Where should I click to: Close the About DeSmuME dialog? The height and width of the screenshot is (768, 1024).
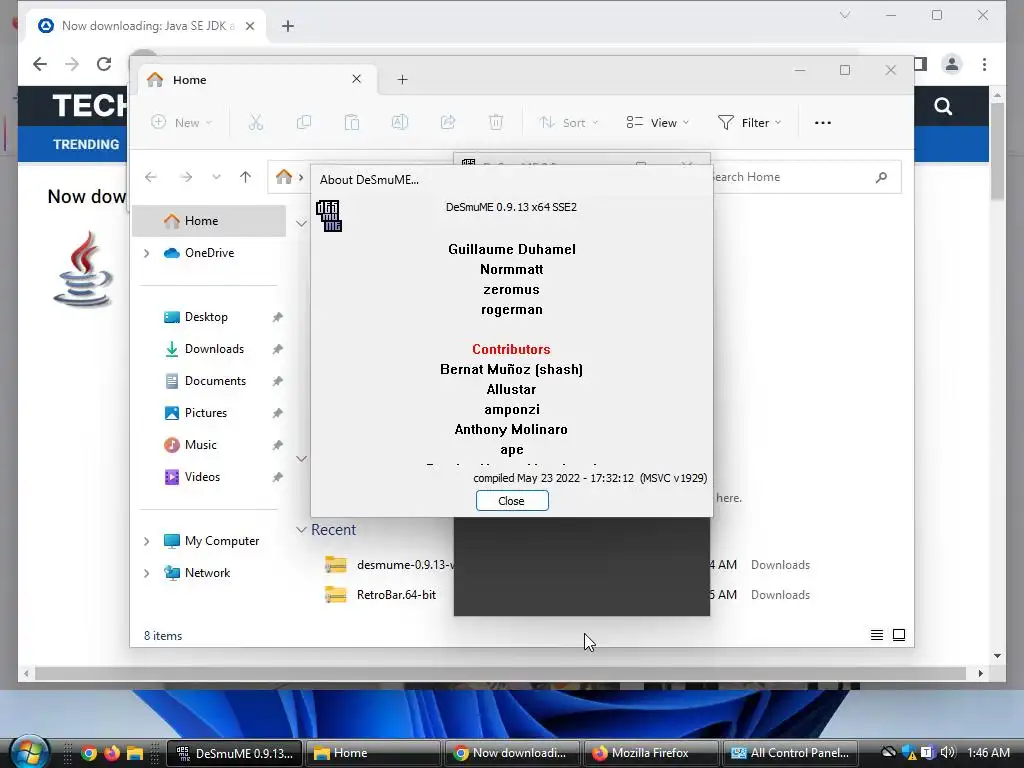512,501
